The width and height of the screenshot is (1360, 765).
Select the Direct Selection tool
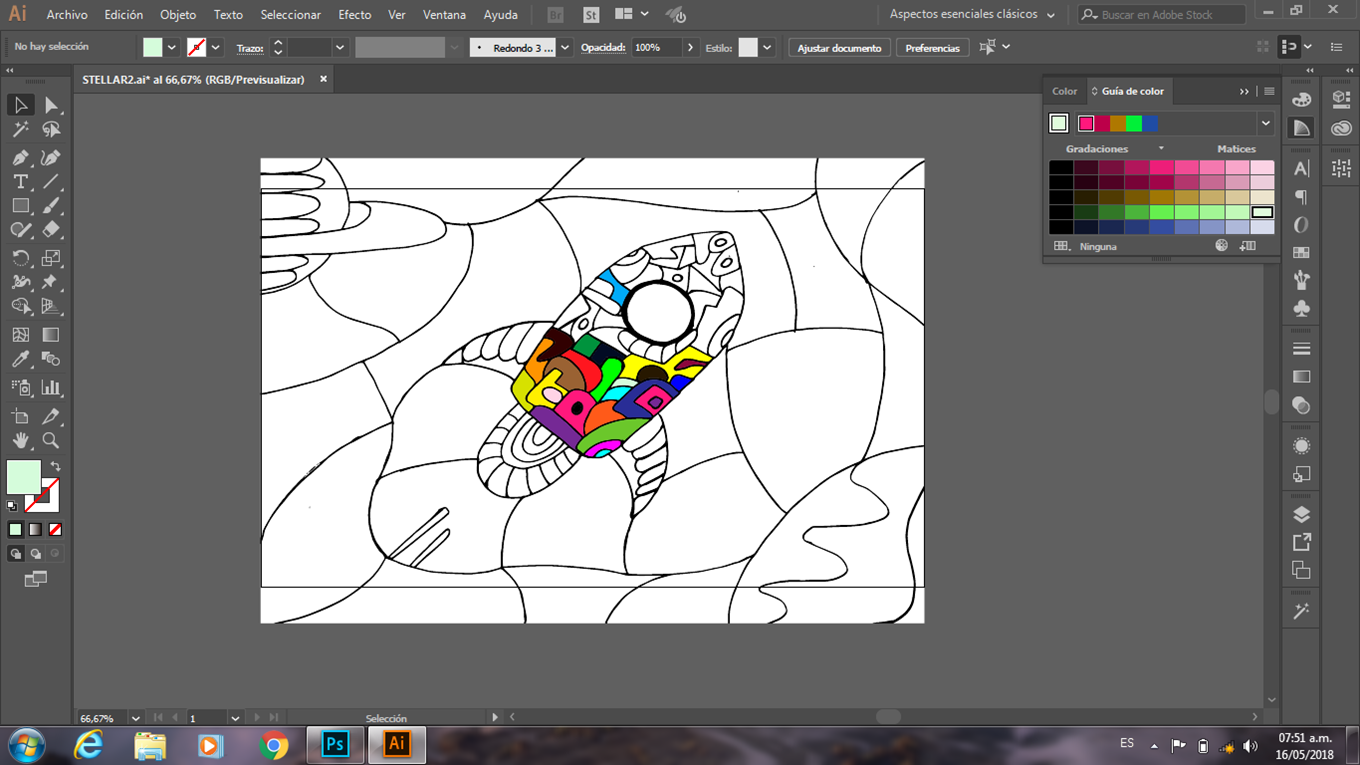(x=51, y=105)
